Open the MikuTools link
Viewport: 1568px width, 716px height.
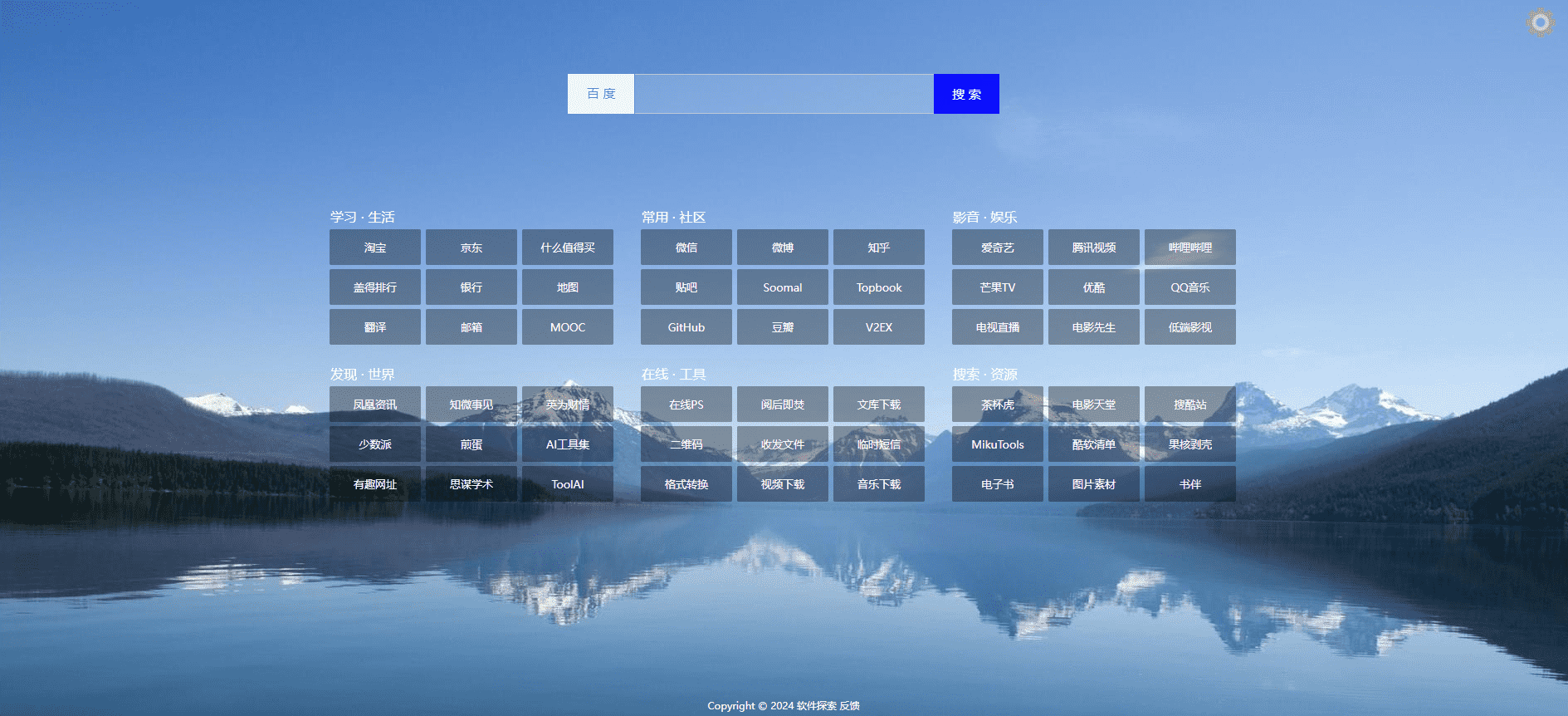tap(998, 444)
